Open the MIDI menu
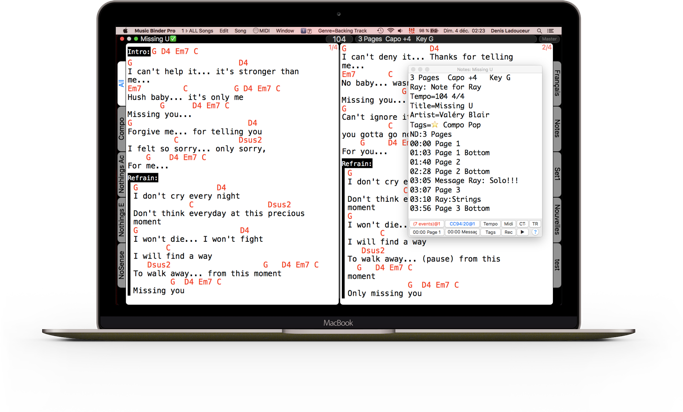This screenshot has height=412, width=683. click(x=261, y=31)
